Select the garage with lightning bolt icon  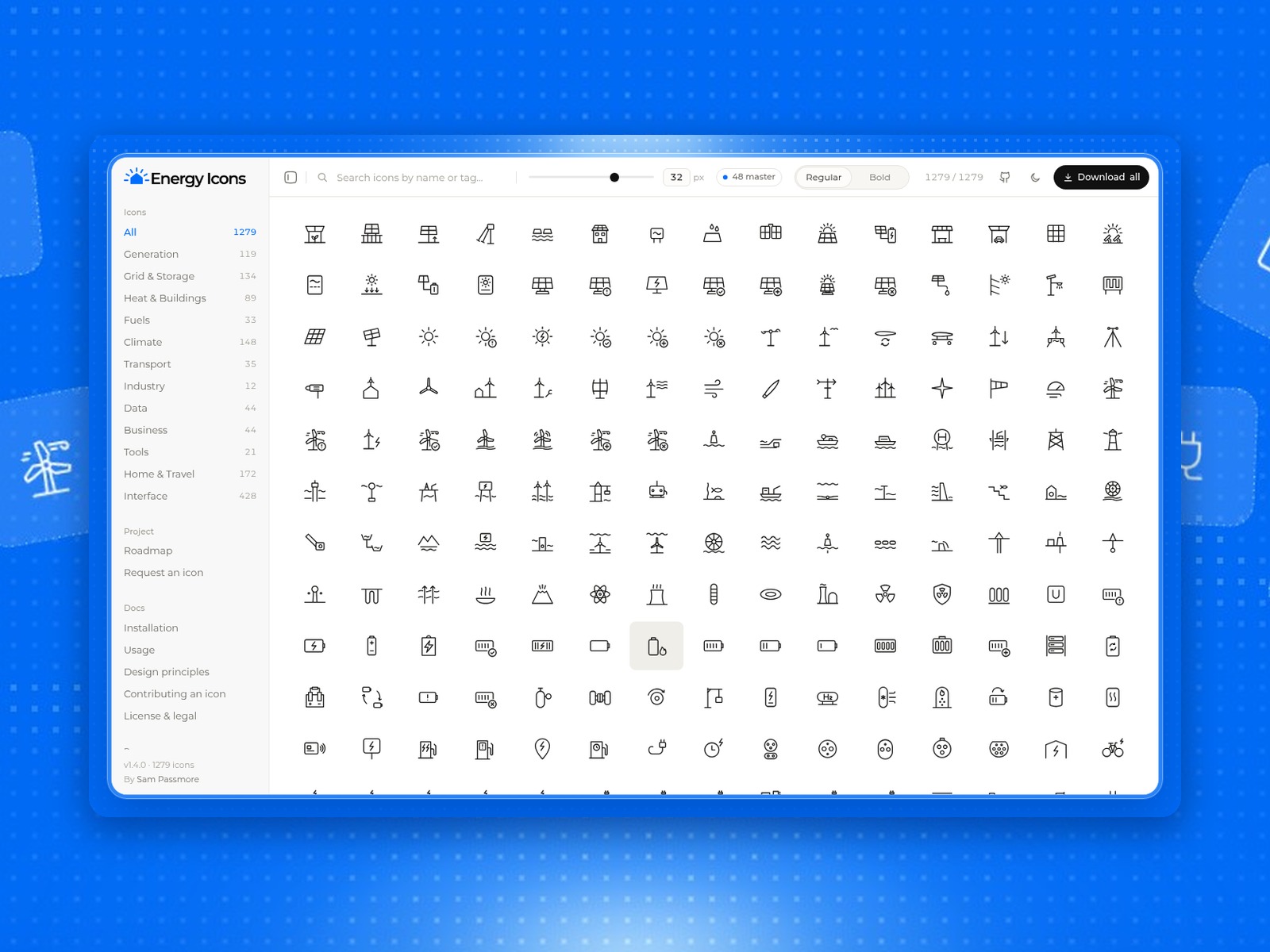click(1056, 748)
